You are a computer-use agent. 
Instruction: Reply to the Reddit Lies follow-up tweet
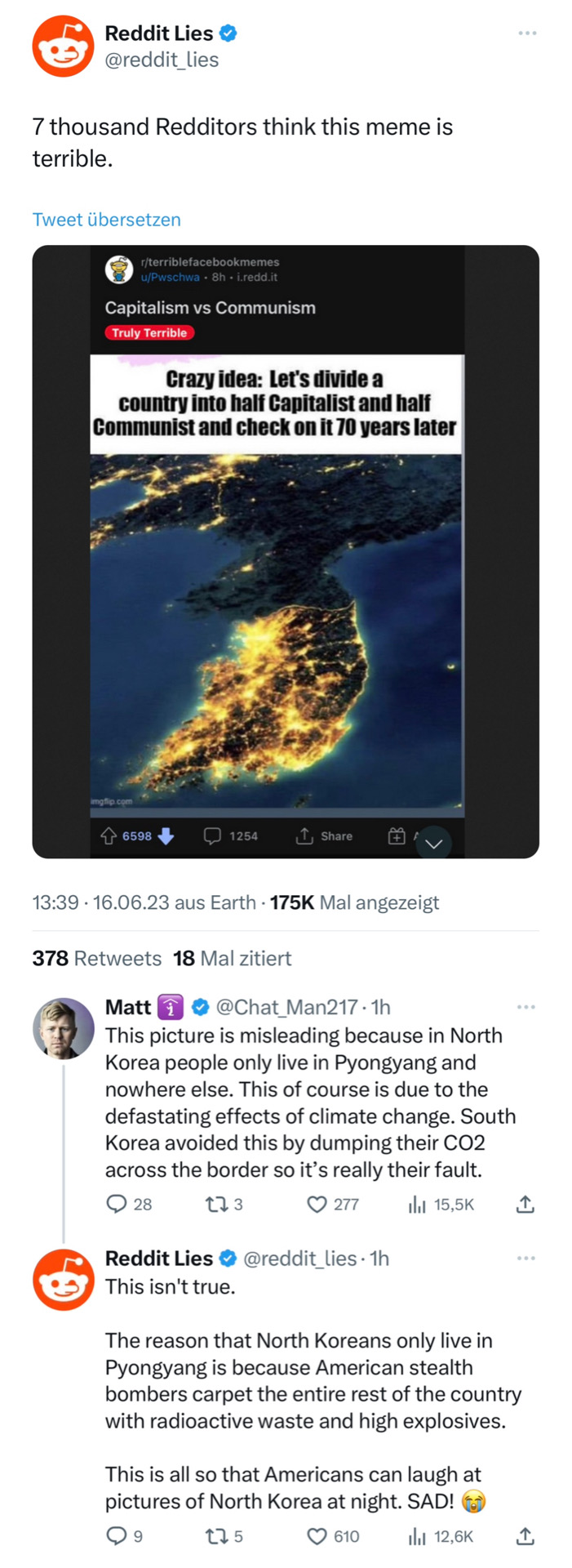[118, 1536]
